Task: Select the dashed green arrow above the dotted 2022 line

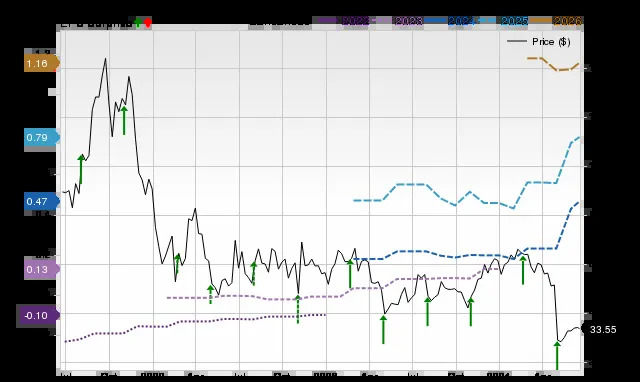Action: pyautogui.click(x=298, y=309)
